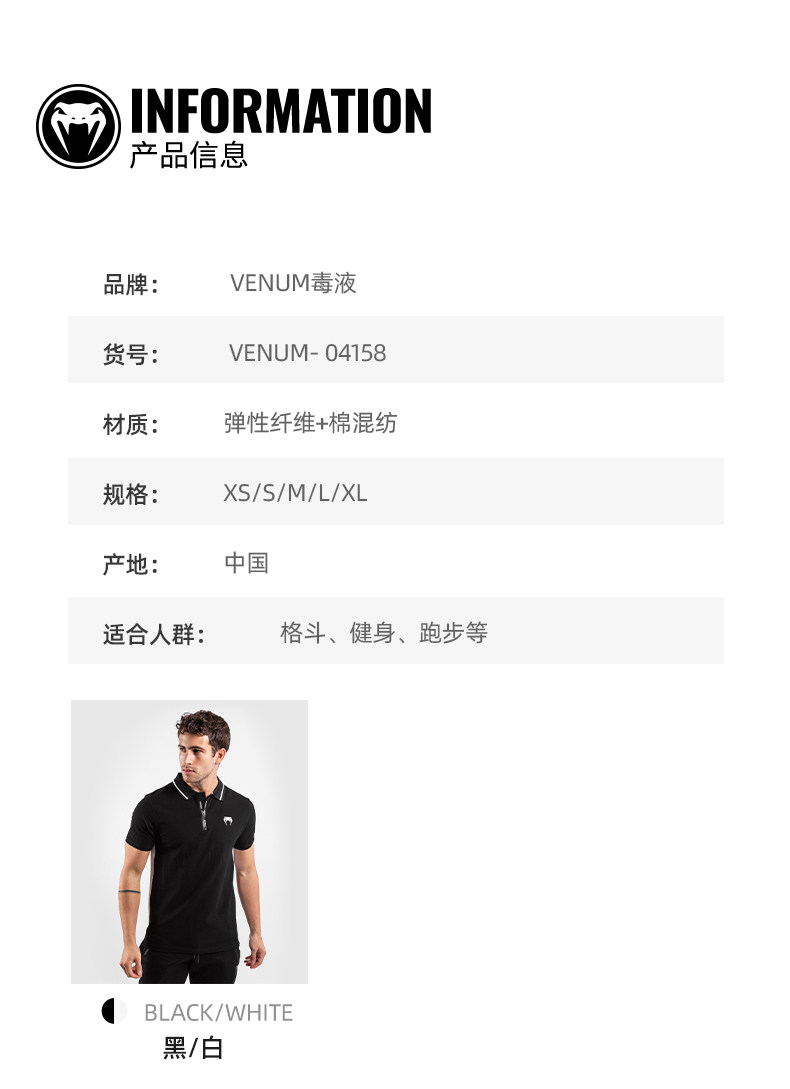Click the 货号 row label
790x1089 pixels.
(x=131, y=354)
